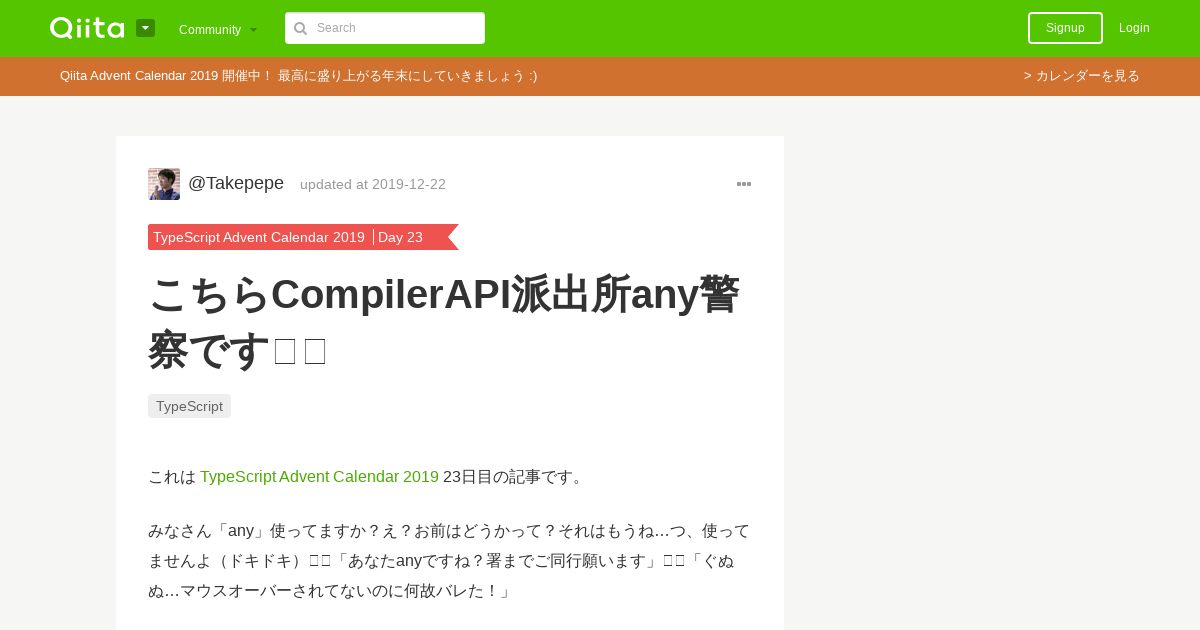Click the magnifier icon in search box
1200x630 pixels.
point(300,29)
